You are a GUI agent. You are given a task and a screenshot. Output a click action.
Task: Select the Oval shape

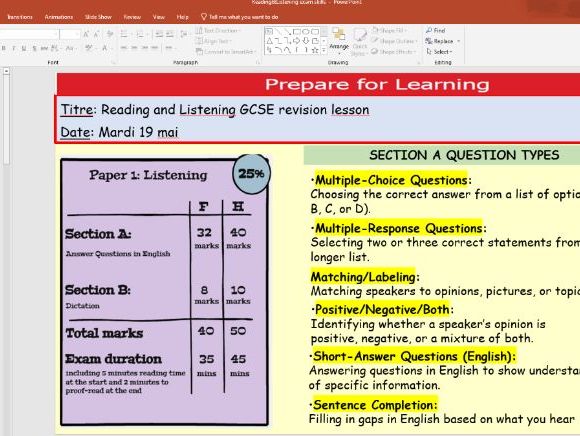(x=306, y=32)
